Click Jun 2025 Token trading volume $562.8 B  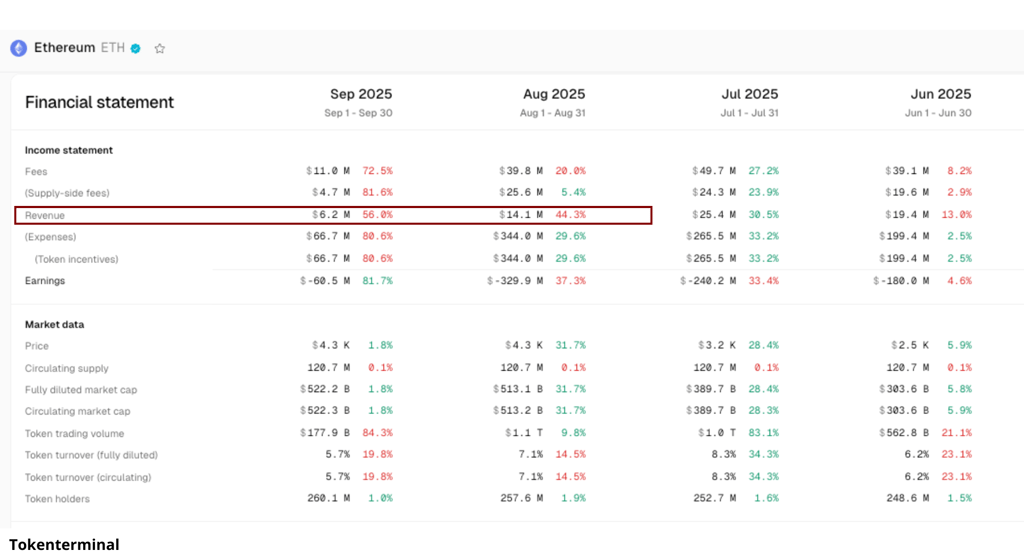pos(904,433)
